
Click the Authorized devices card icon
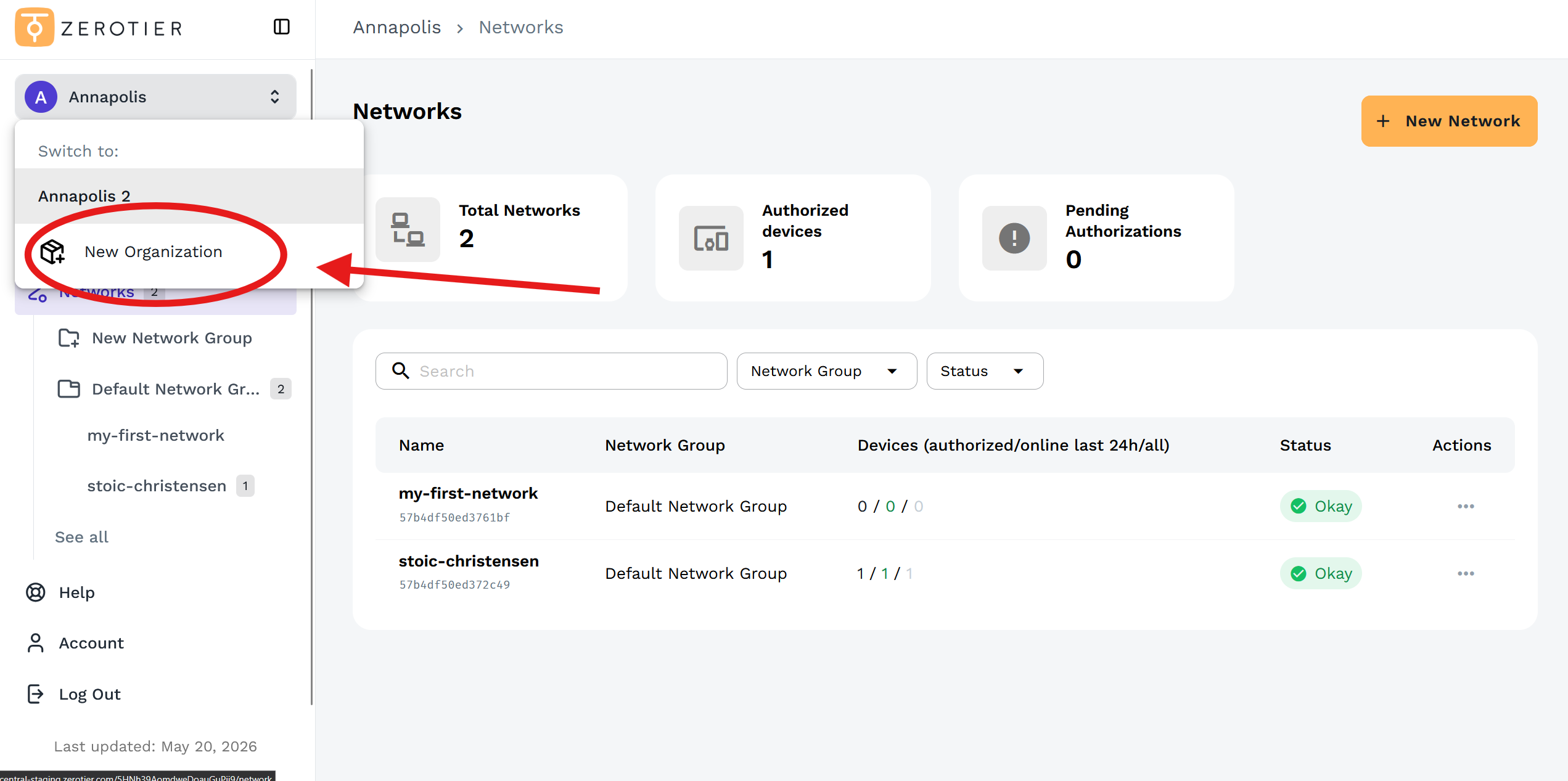click(711, 238)
